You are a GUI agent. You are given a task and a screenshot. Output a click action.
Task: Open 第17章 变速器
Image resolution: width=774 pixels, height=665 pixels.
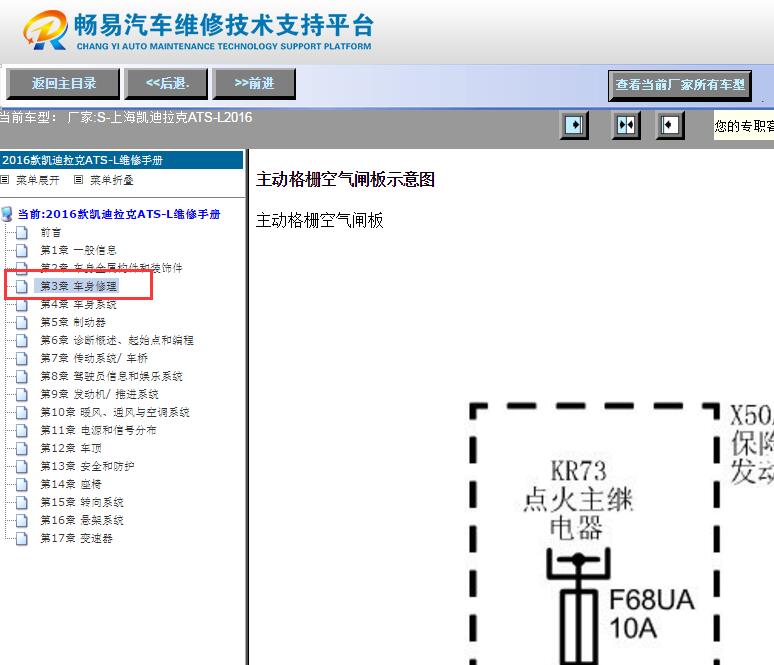point(76,538)
